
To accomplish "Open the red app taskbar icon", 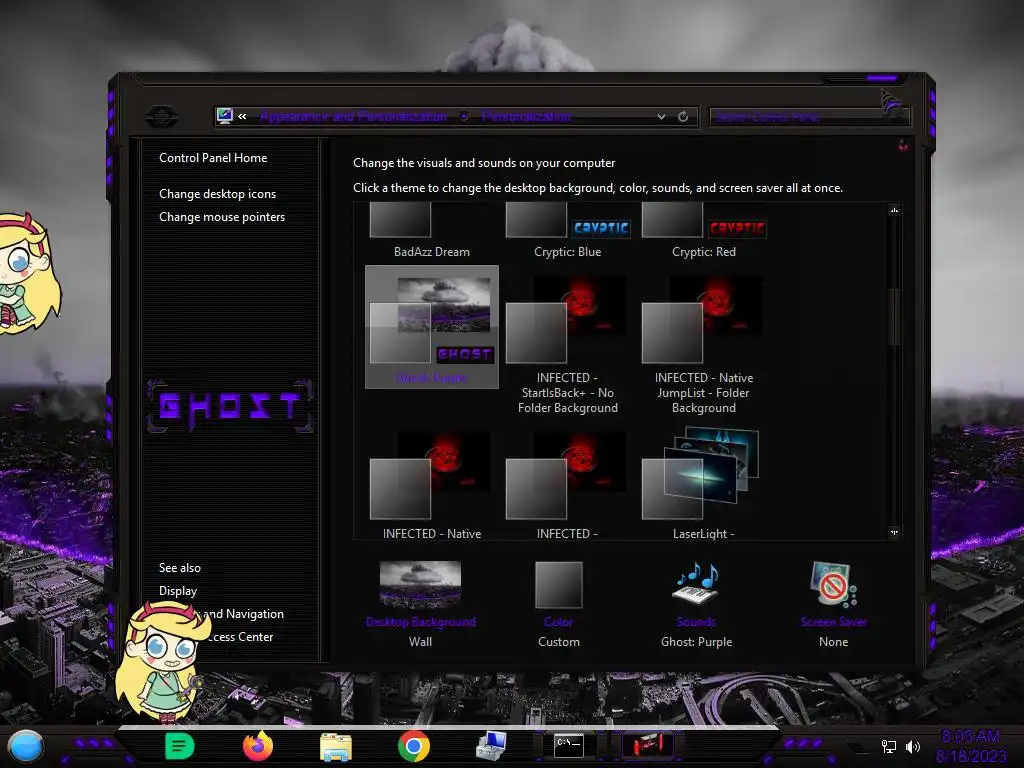I will point(648,745).
